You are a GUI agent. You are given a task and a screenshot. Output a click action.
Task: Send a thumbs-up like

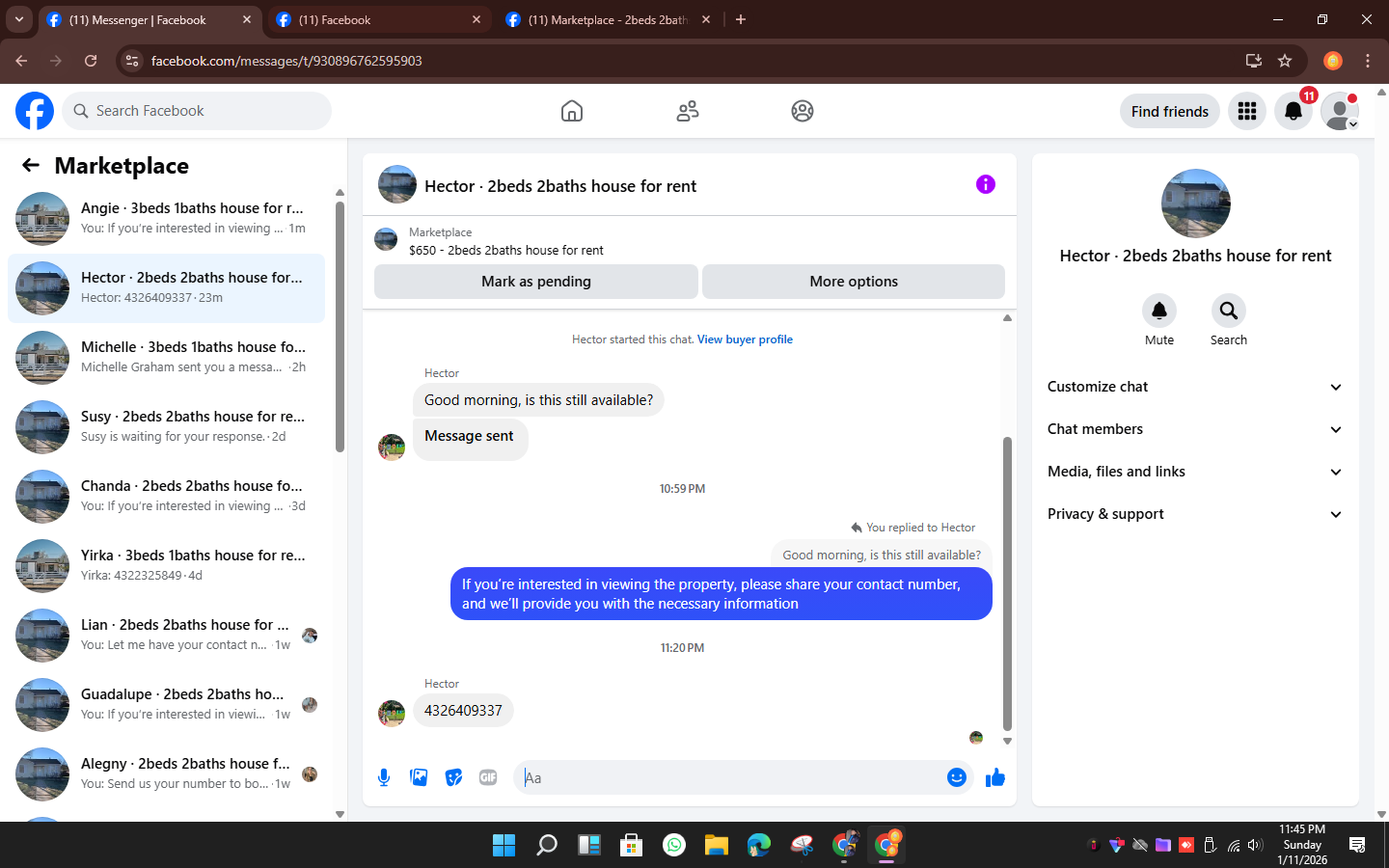(x=995, y=777)
